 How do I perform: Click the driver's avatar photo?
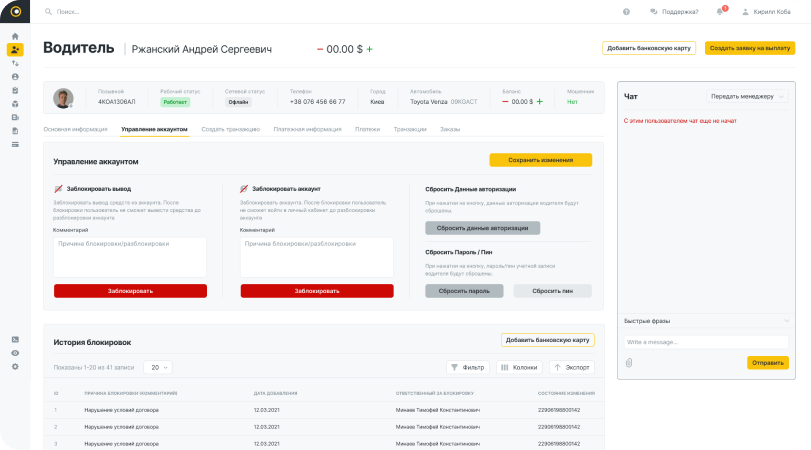coord(64,98)
